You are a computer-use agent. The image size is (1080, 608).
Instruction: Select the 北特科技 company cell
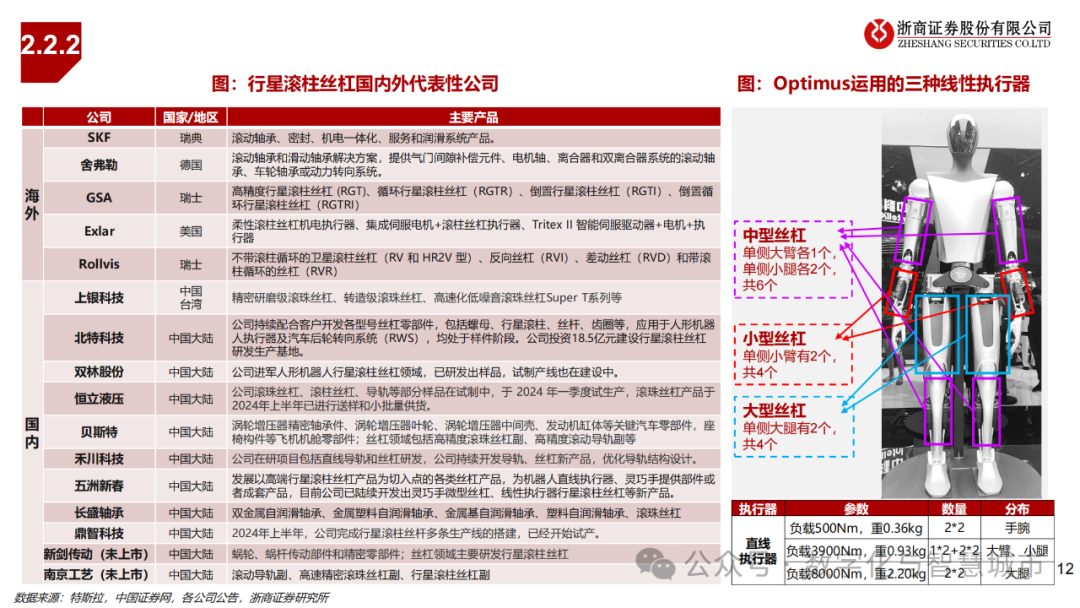(99, 337)
